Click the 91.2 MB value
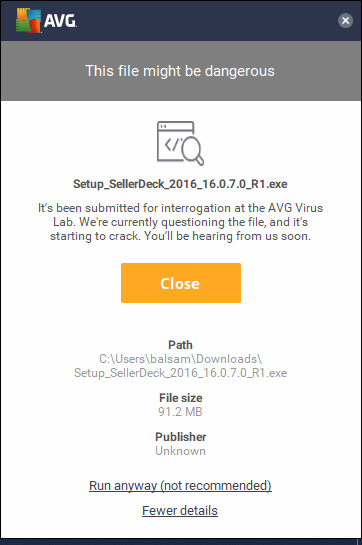The width and height of the screenshot is (362, 545). [x=180, y=412]
